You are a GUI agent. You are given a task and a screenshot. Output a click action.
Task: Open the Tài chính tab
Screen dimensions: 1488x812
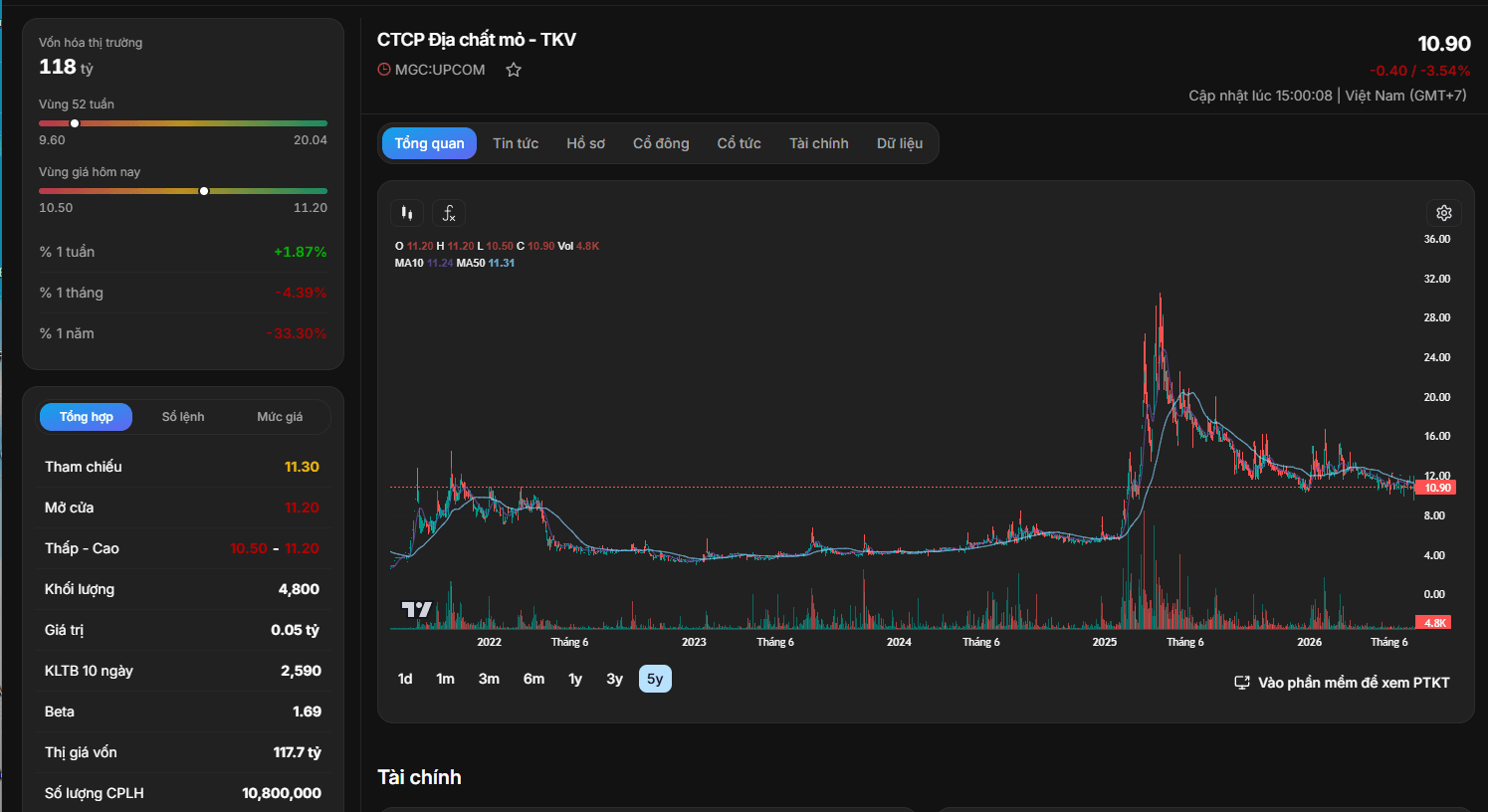pos(819,143)
